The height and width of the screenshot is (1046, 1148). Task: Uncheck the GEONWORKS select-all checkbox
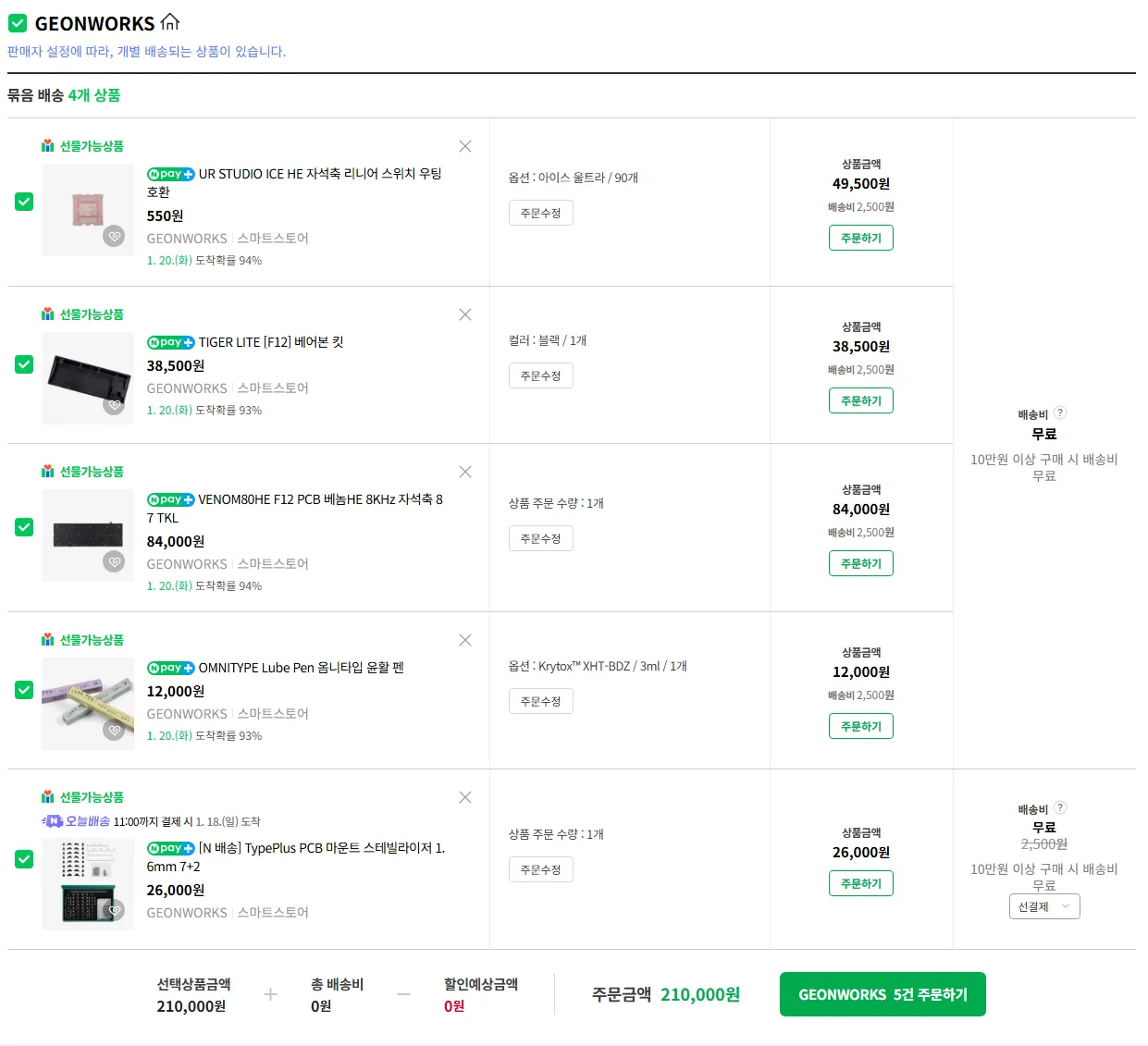(18, 22)
